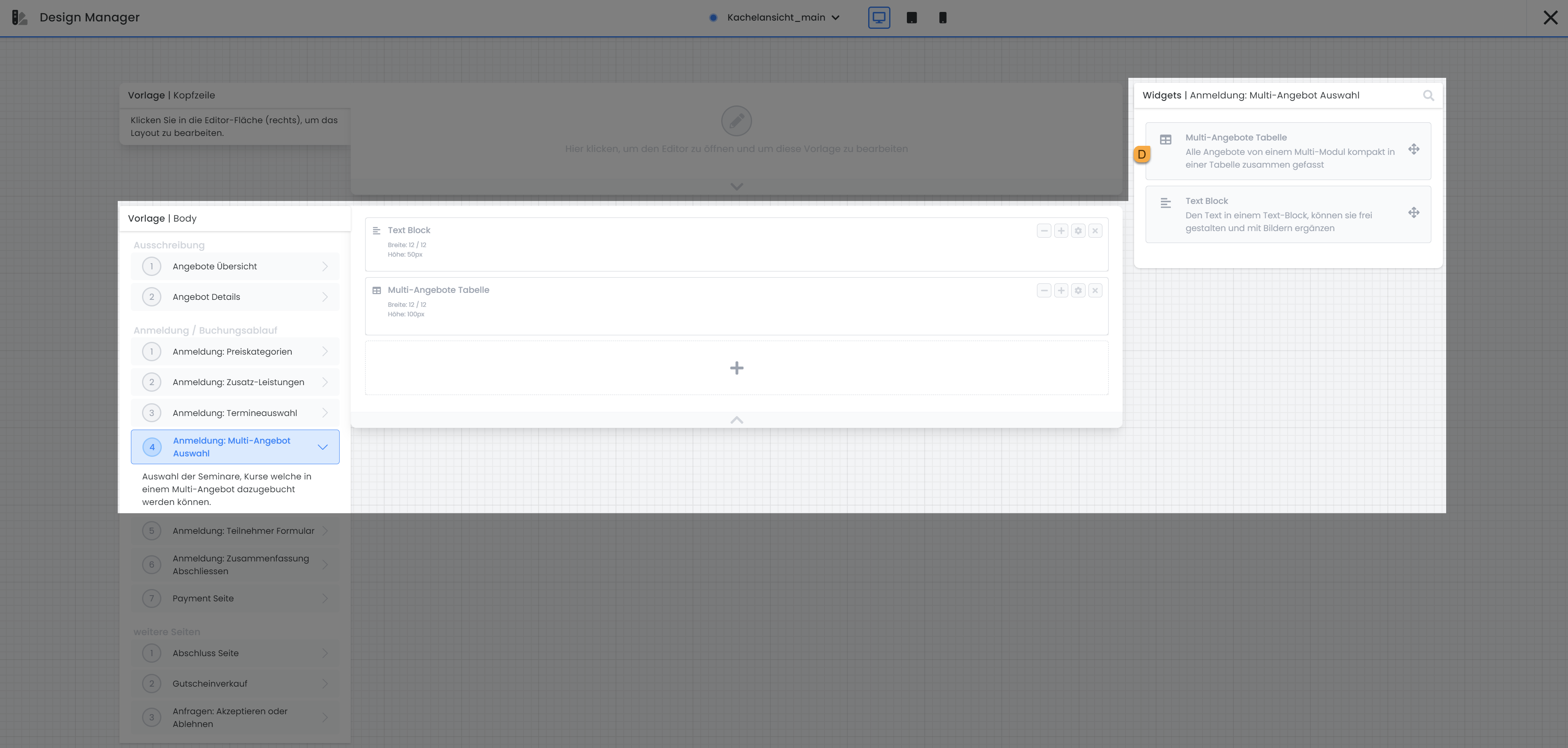Select Anmeldung: Termineauswahl step

[235, 413]
